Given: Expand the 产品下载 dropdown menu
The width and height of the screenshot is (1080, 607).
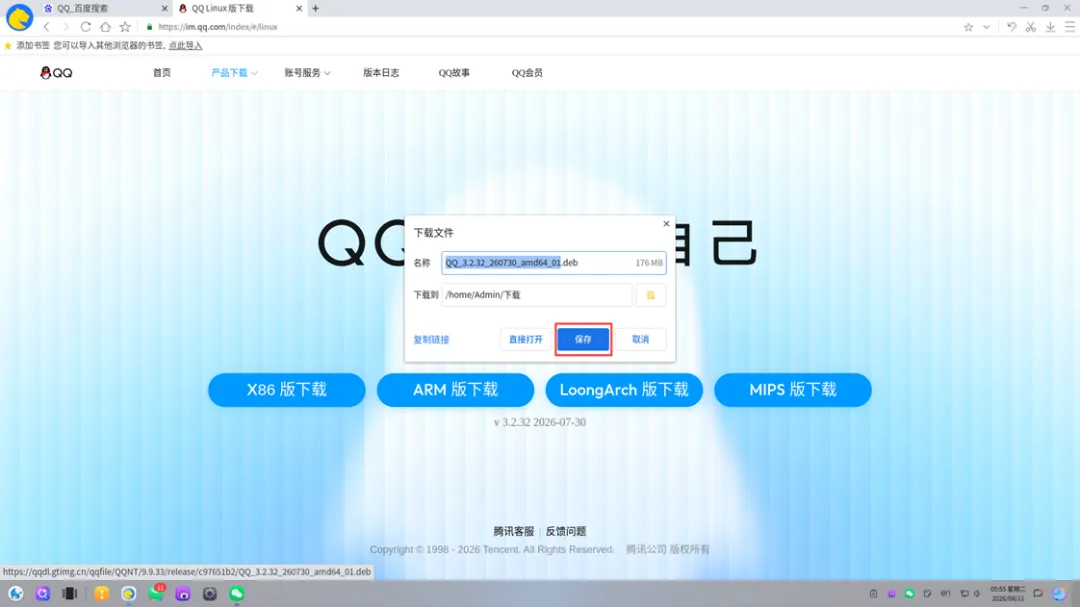Looking at the screenshot, I should [x=233, y=72].
